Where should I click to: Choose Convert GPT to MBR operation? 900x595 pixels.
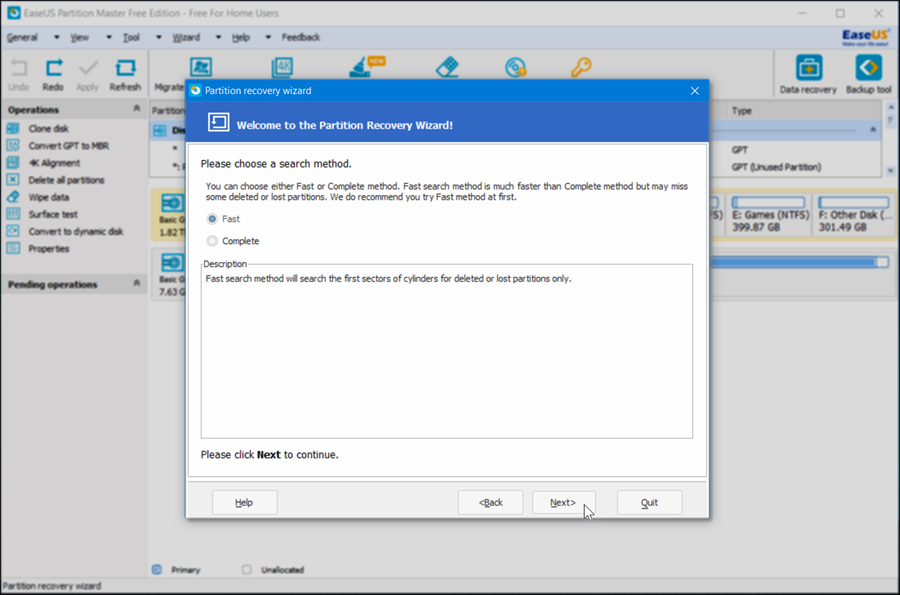tap(68, 146)
